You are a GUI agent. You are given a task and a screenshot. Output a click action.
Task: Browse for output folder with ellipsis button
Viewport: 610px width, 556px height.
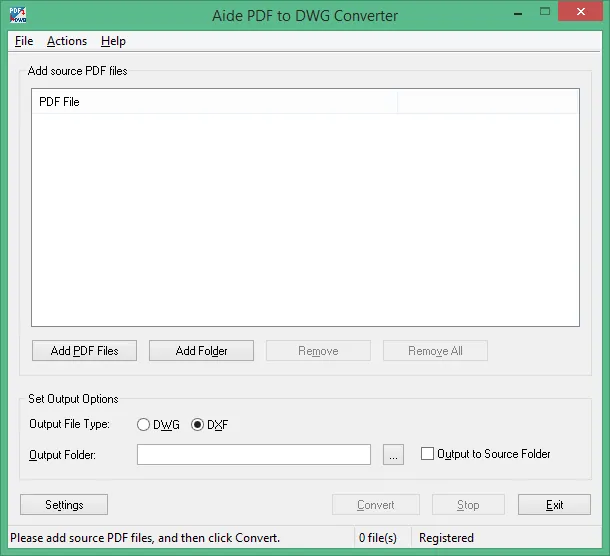tap(393, 454)
